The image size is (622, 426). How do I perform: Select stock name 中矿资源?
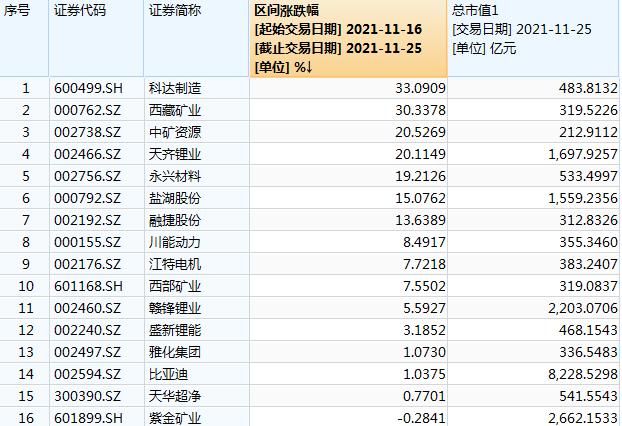coord(175,132)
